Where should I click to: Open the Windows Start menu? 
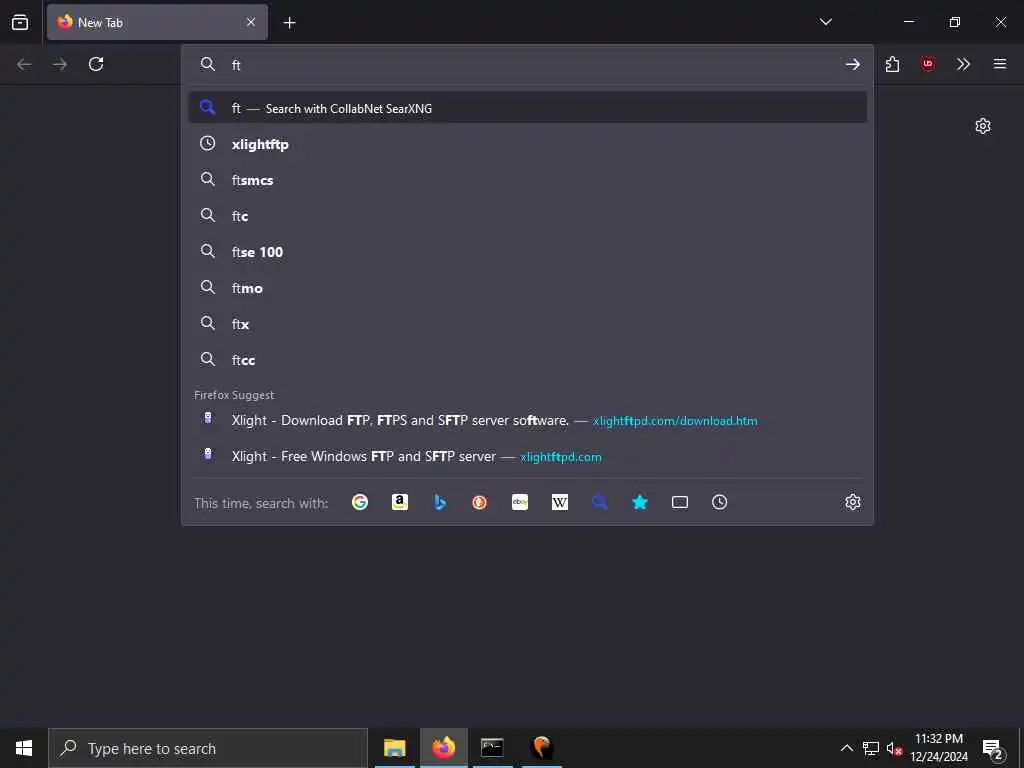(24, 748)
